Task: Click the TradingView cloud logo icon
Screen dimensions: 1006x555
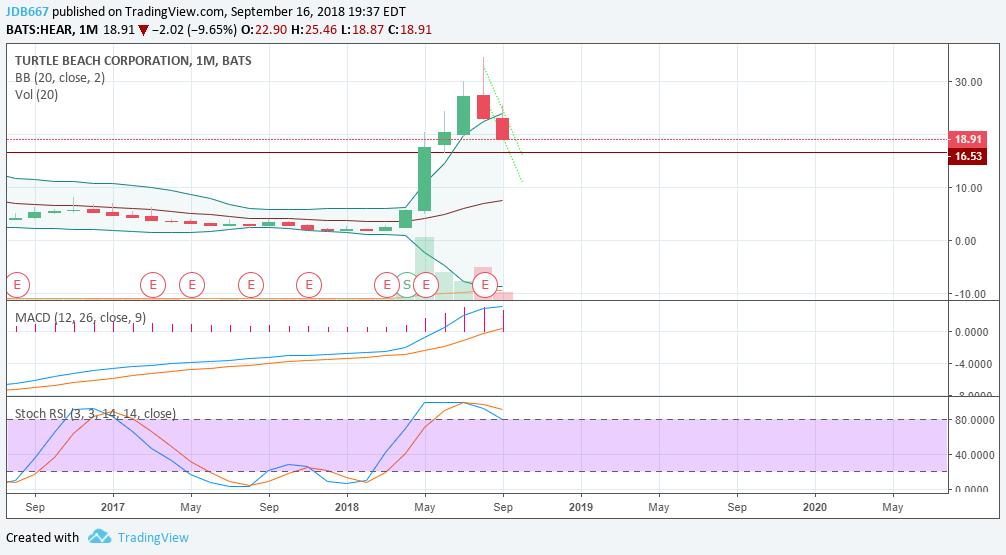Action: coord(99,536)
